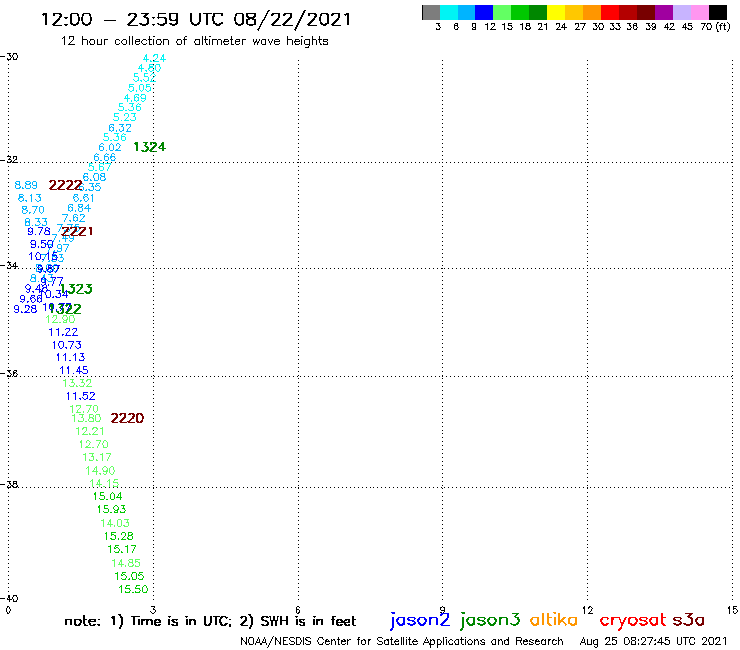The image size is (740, 650).
Task: Click the wave height value 15.05
Action: point(129,576)
